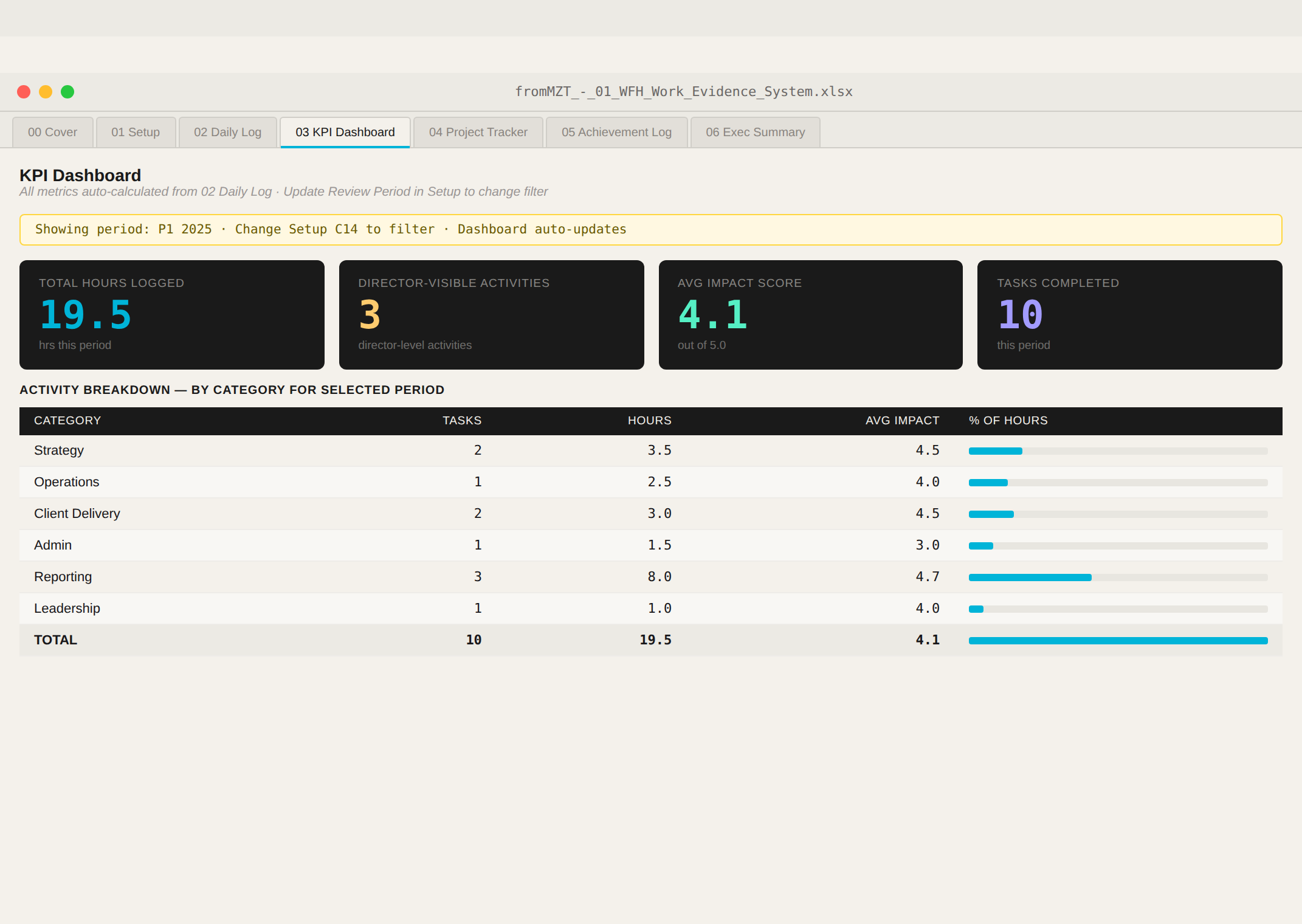
Task: Select the TOTAL row label
Action: coord(56,640)
